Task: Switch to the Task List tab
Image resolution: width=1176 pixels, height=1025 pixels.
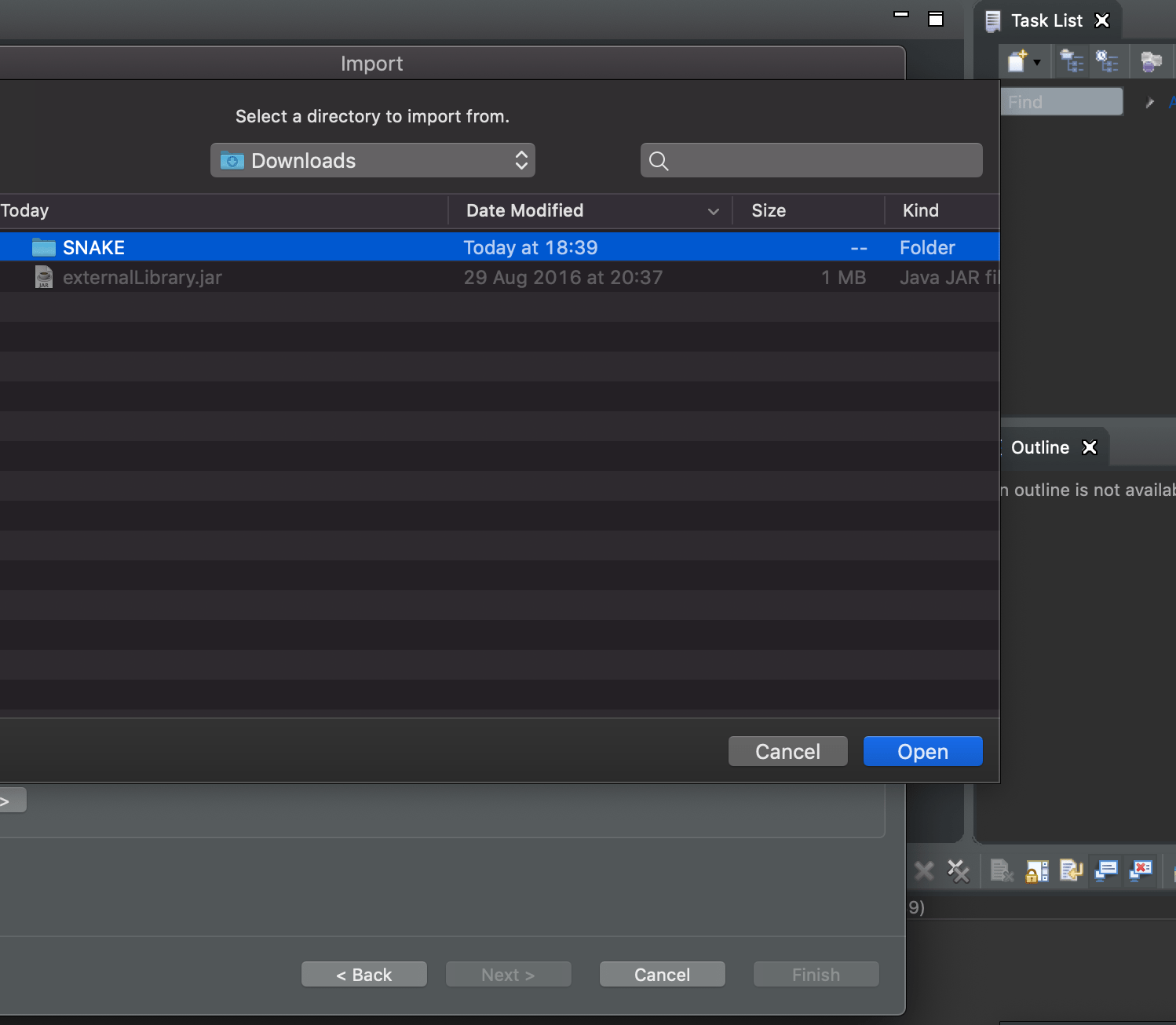Action: [x=1046, y=20]
